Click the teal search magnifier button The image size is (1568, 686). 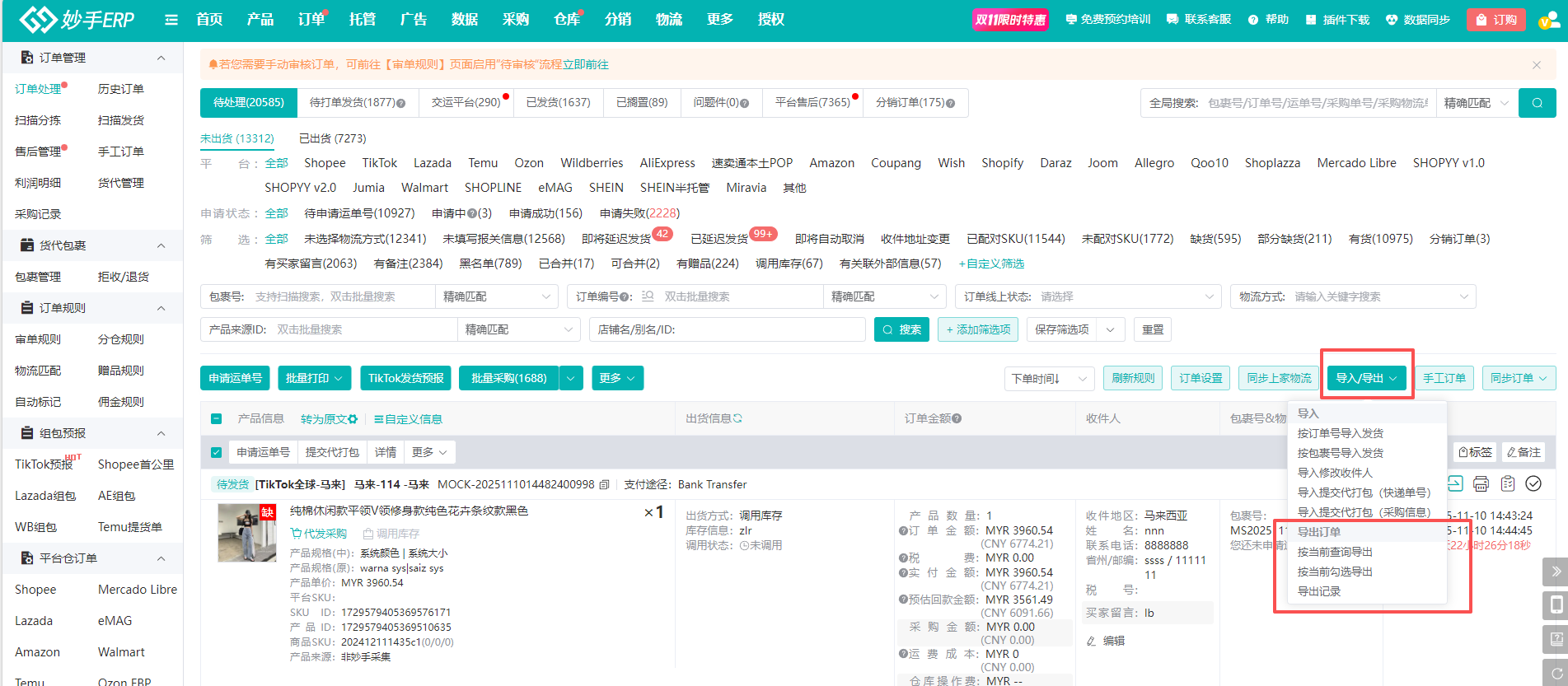tap(1537, 103)
